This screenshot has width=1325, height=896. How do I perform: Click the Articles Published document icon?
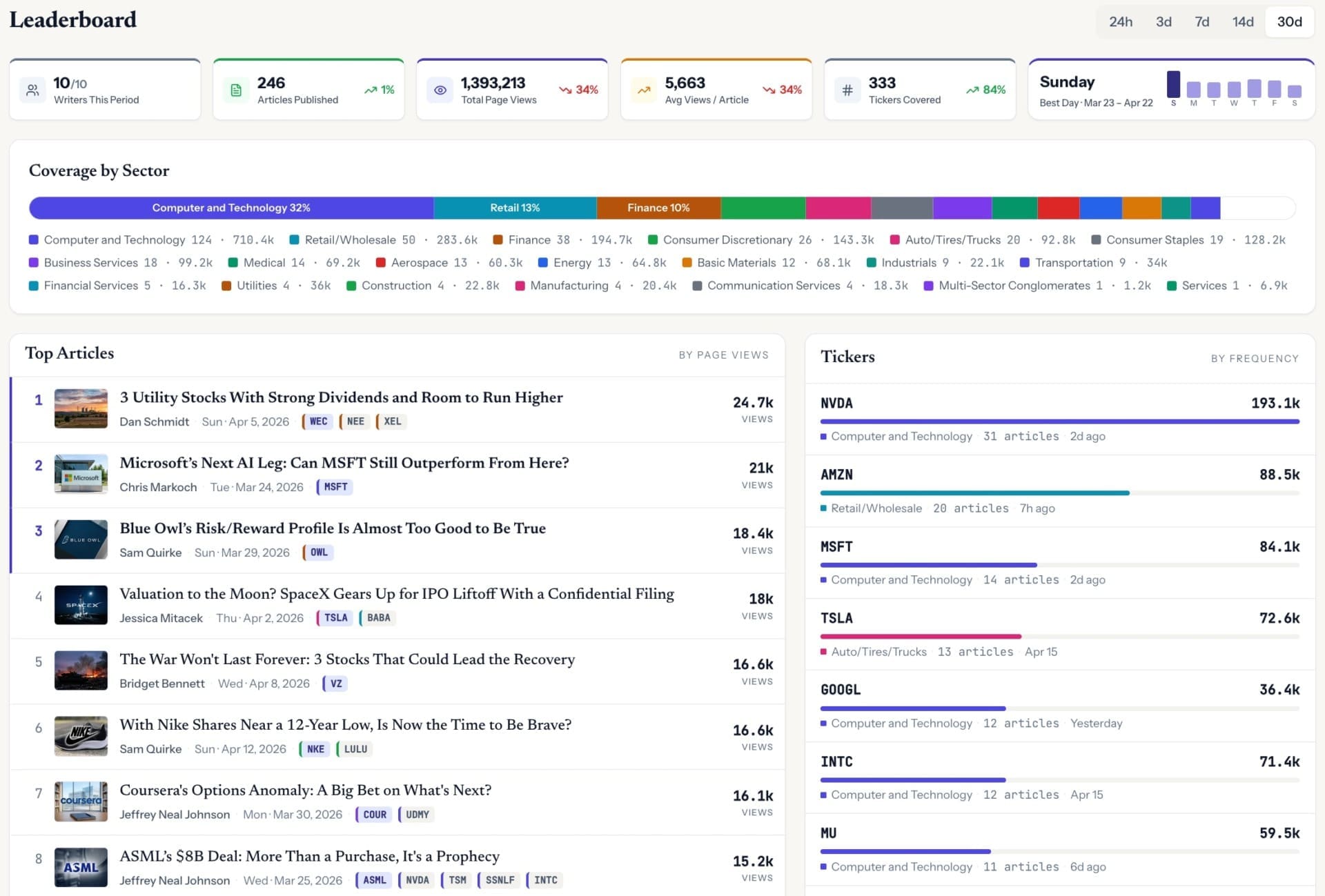[236, 90]
